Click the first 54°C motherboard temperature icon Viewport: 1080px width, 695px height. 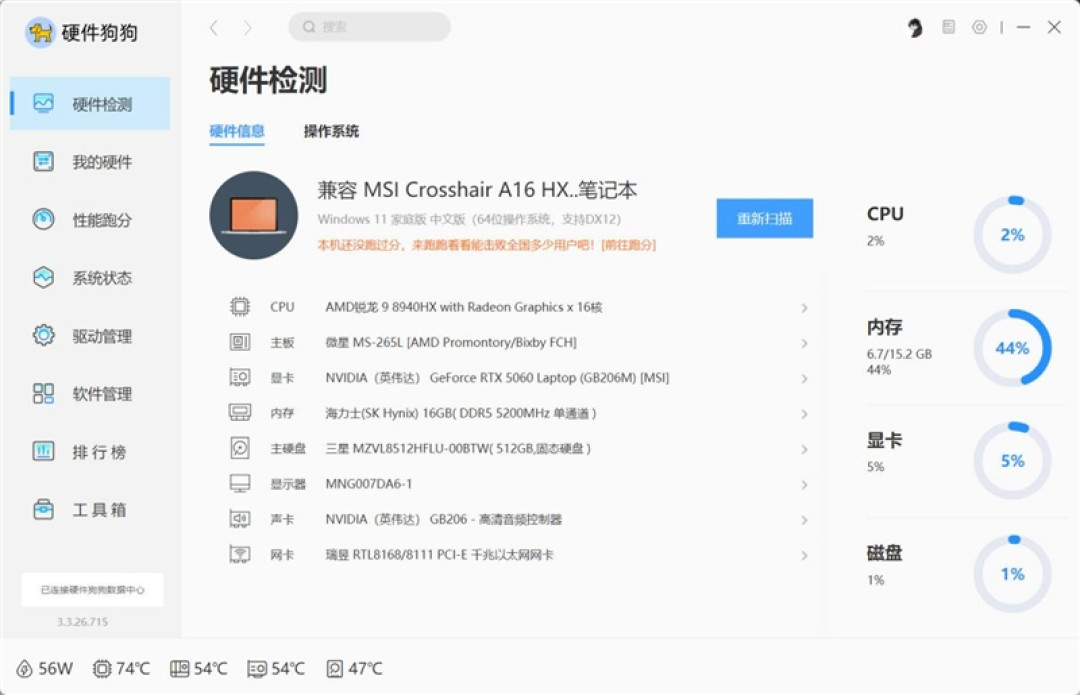coord(179,668)
